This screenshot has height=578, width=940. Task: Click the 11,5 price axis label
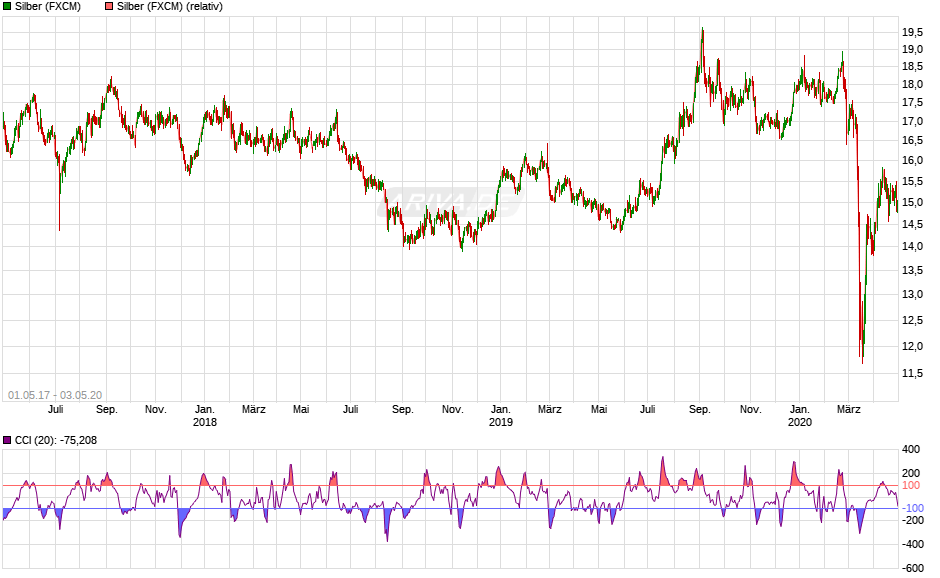pos(912,373)
